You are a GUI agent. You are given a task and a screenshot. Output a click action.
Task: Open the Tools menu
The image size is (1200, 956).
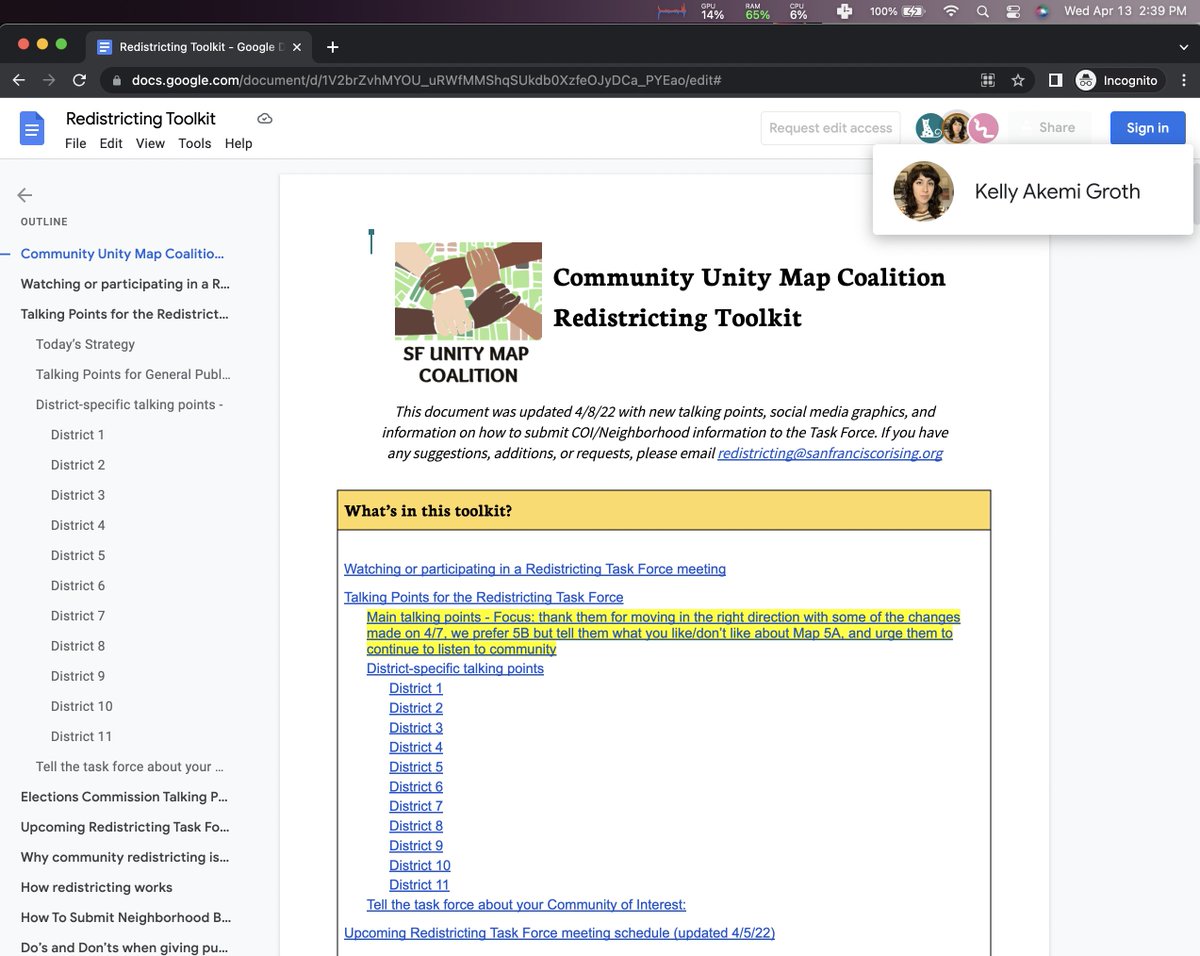tap(195, 143)
